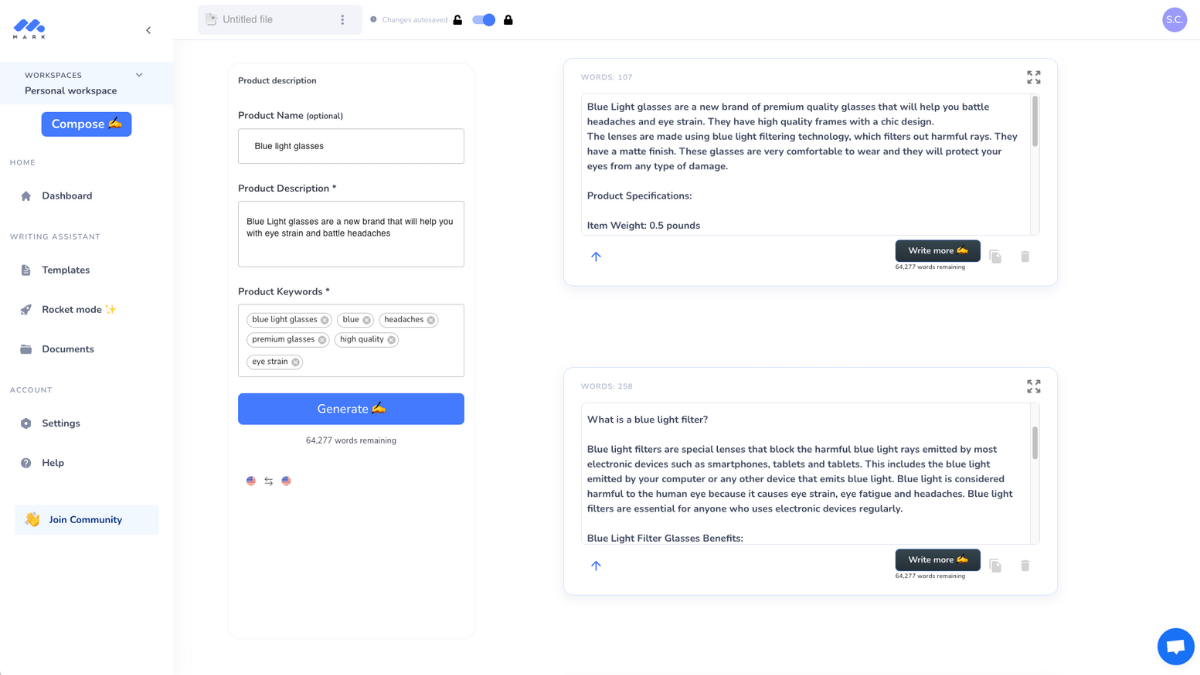Click the Rocket mode rocket icon
The image size is (1200, 675).
pos(26,310)
